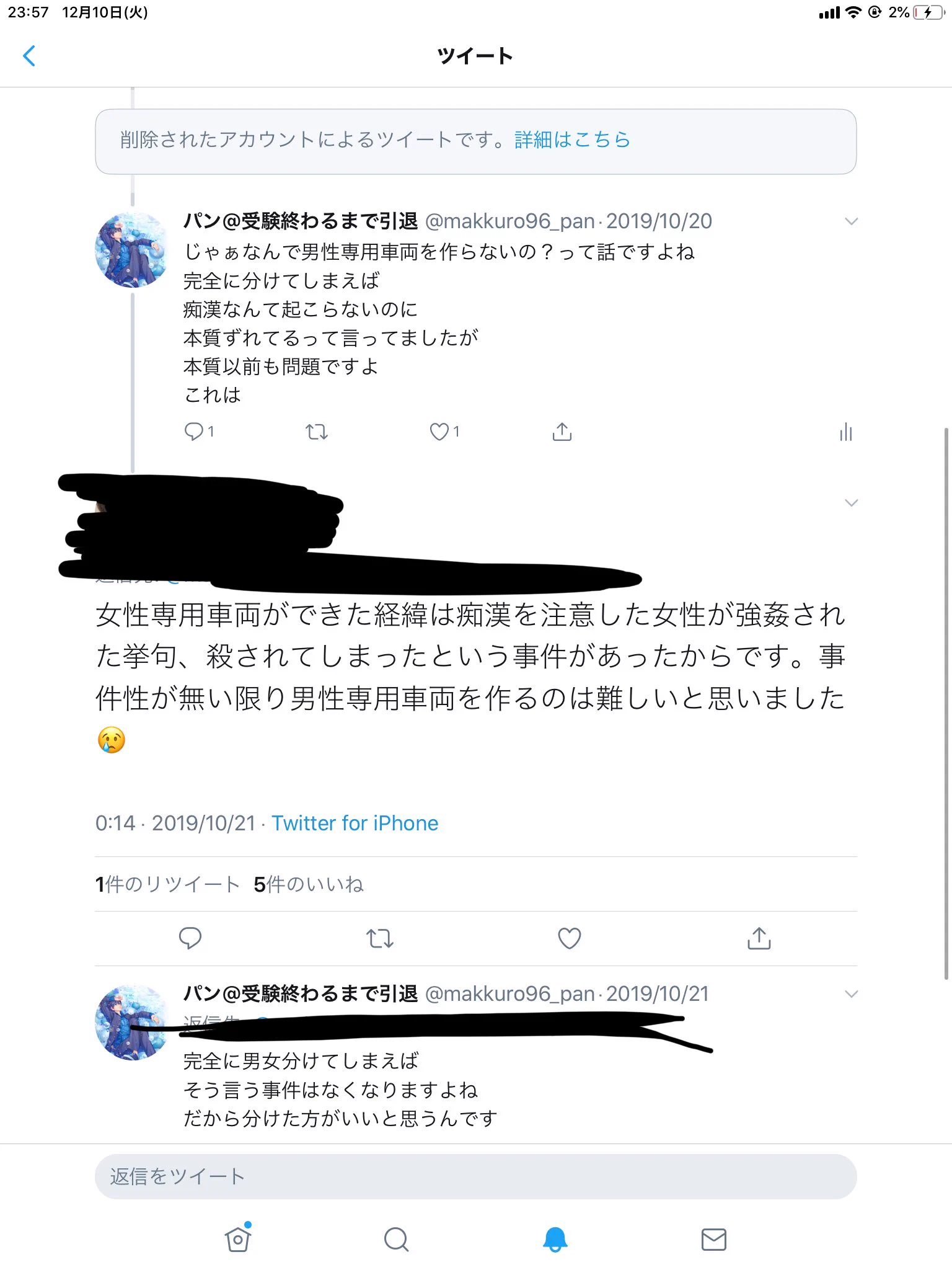Retweet the 2019/10/20 tweet by パン
This screenshot has height=1270, width=952.
coord(317,432)
